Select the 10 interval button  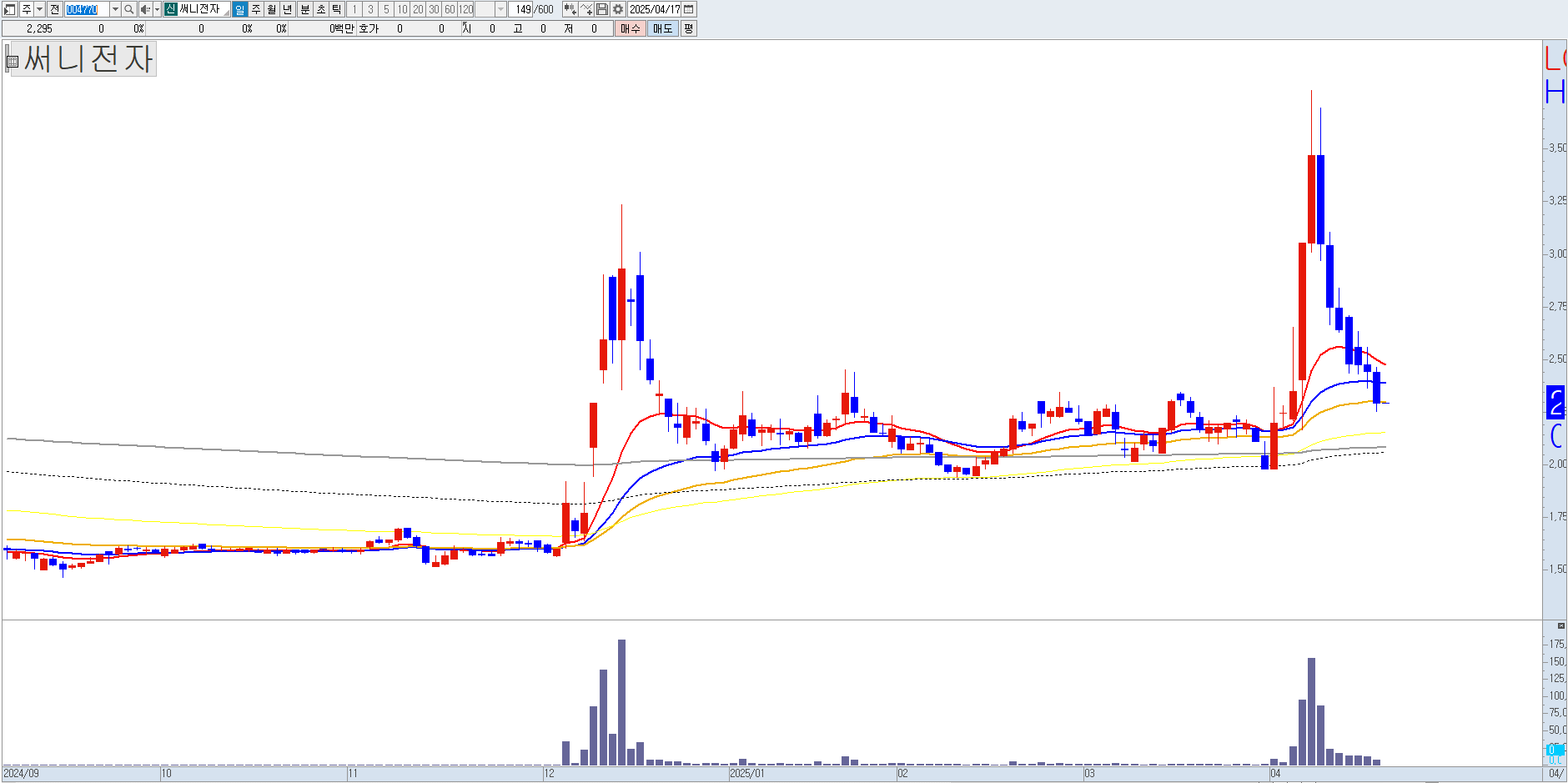coord(402,9)
